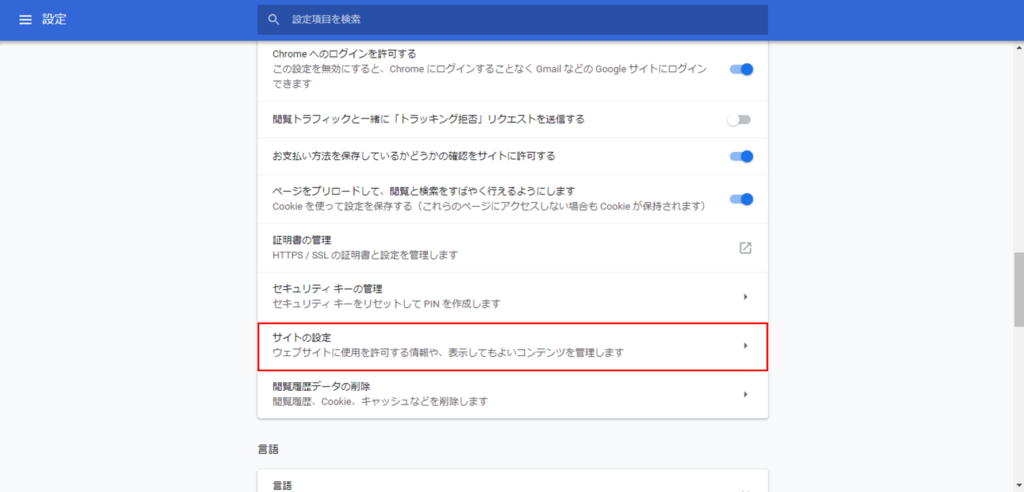This screenshot has height=492, width=1024.
Task: Click text セキュリティ キーをリセットして PIN を作成します
Action: 386,304
